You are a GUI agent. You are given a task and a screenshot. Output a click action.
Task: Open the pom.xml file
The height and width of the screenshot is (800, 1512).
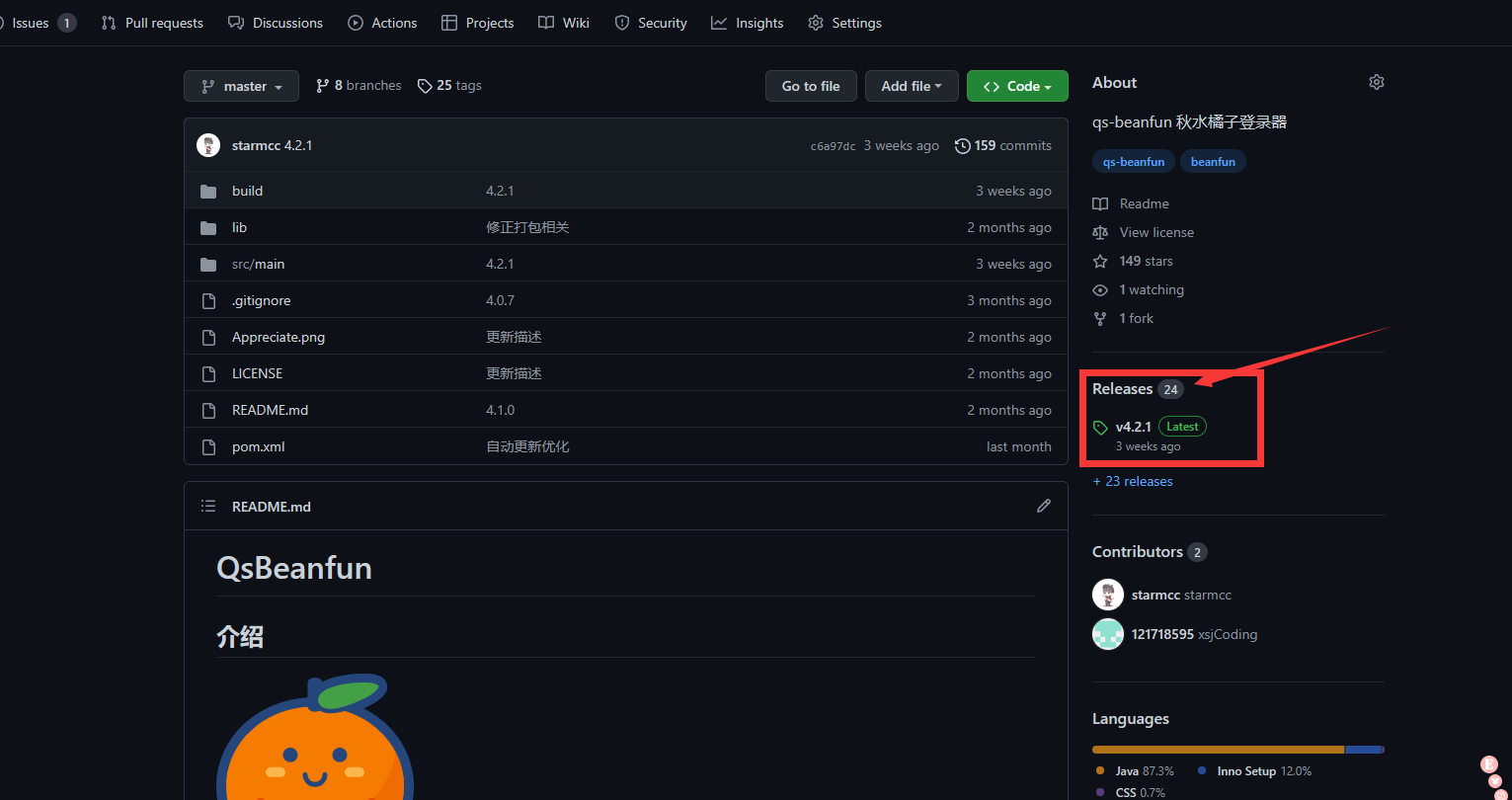pos(258,446)
